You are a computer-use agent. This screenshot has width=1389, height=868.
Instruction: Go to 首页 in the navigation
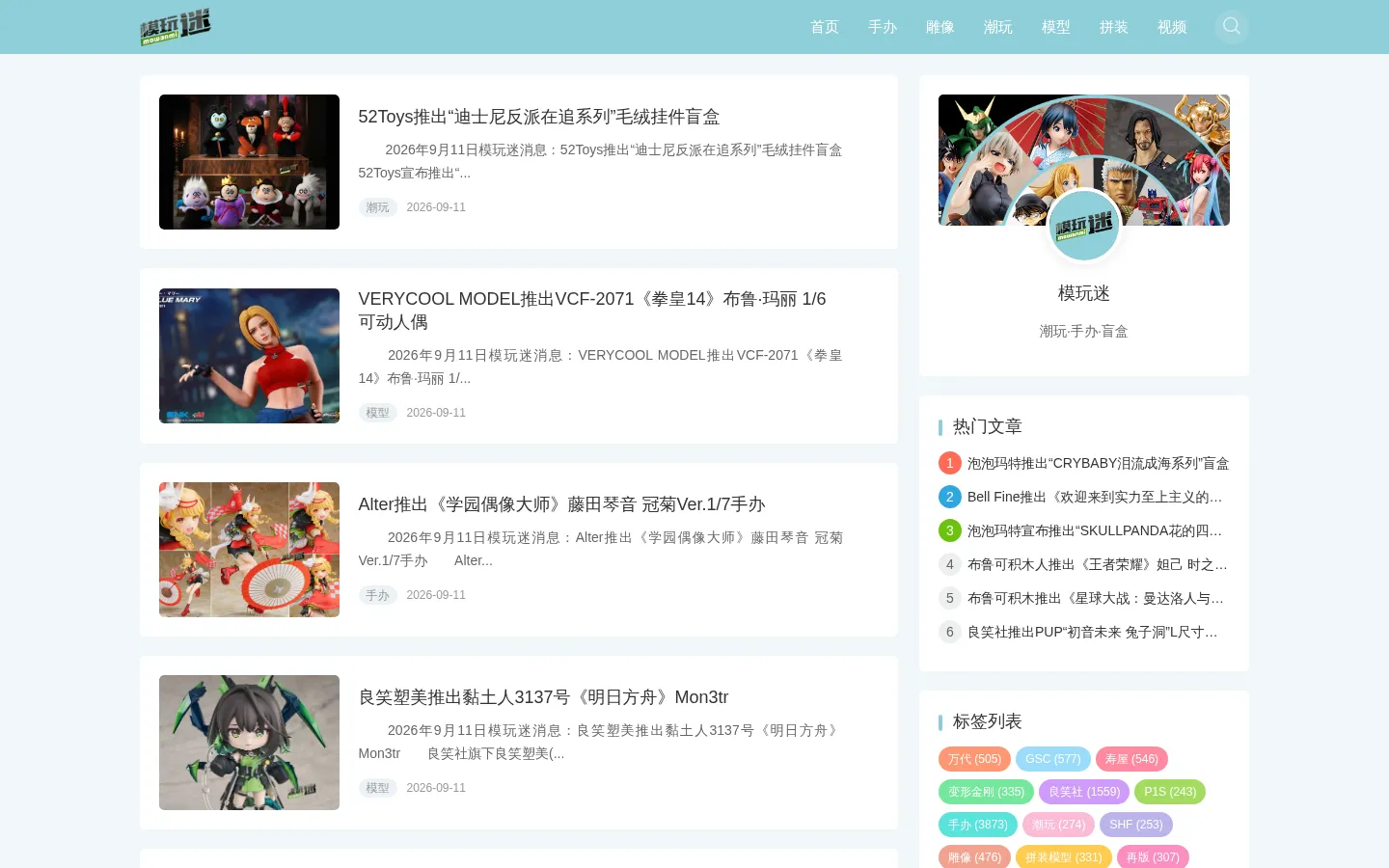coord(825,27)
